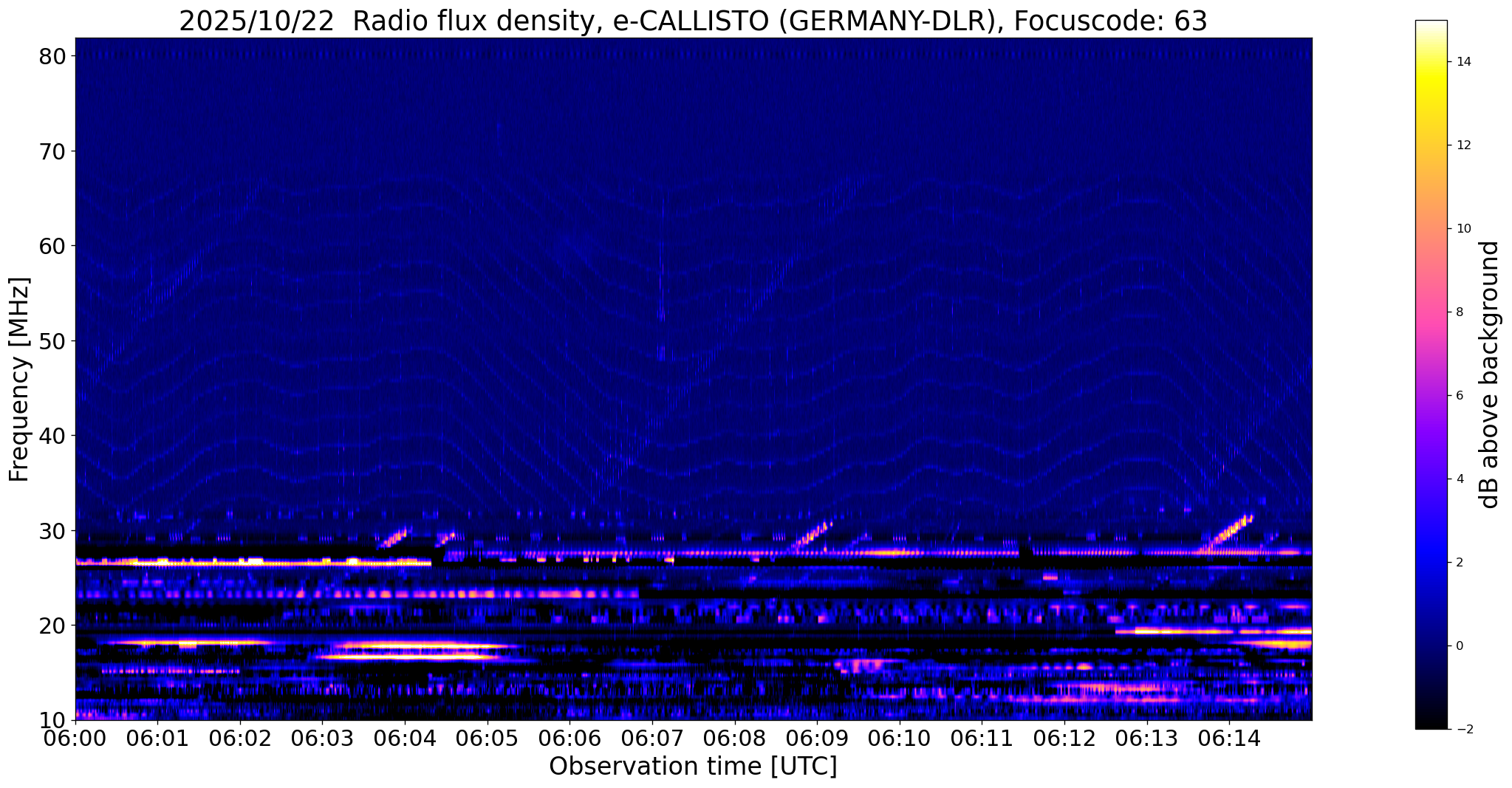Screen dimensions: 1512x788
Task: Click the colorbar tick label 4
Action: (1458, 479)
